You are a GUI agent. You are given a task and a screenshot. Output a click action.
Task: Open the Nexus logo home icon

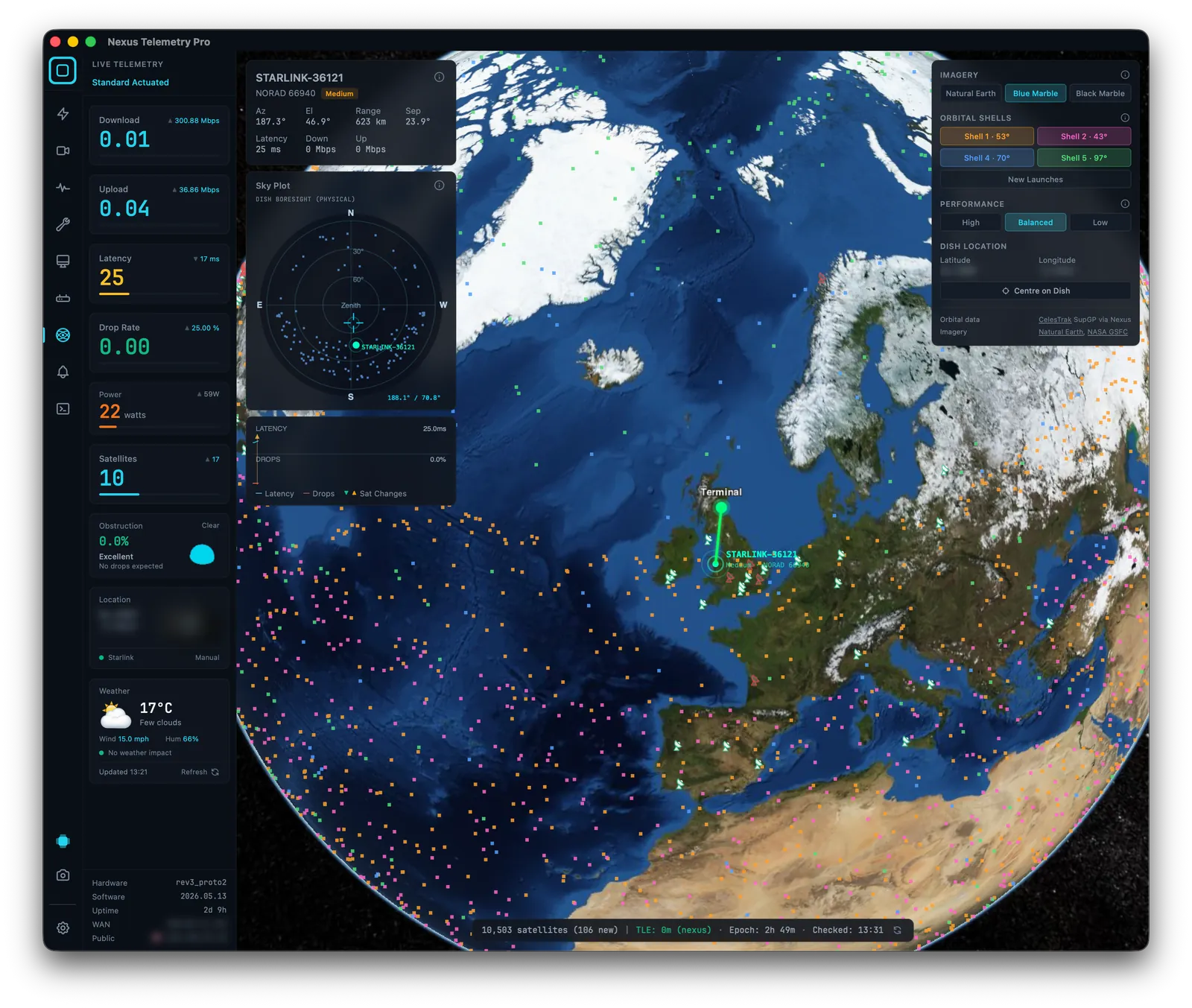(x=63, y=71)
